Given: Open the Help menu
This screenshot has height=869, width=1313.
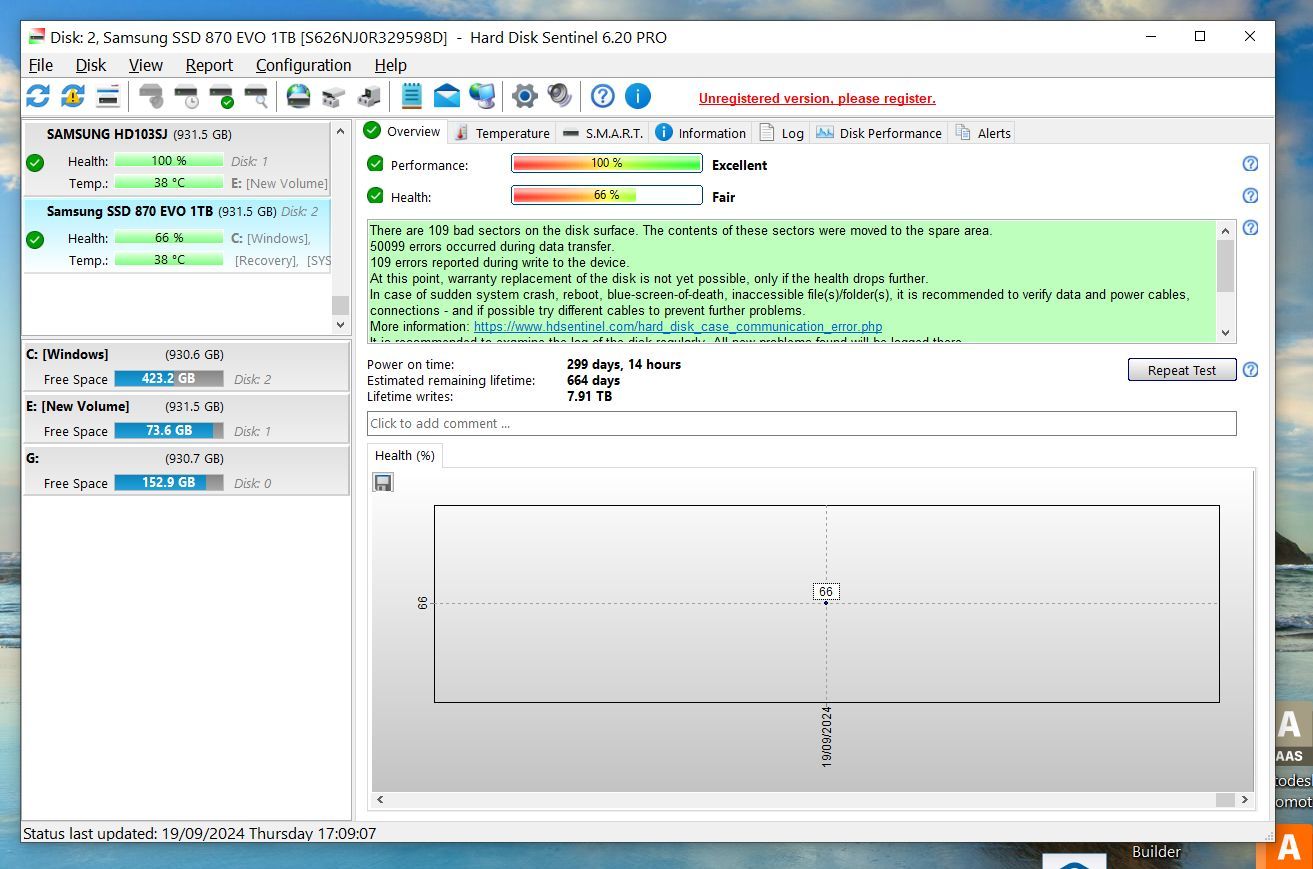Looking at the screenshot, I should click(x=390, y=65).
